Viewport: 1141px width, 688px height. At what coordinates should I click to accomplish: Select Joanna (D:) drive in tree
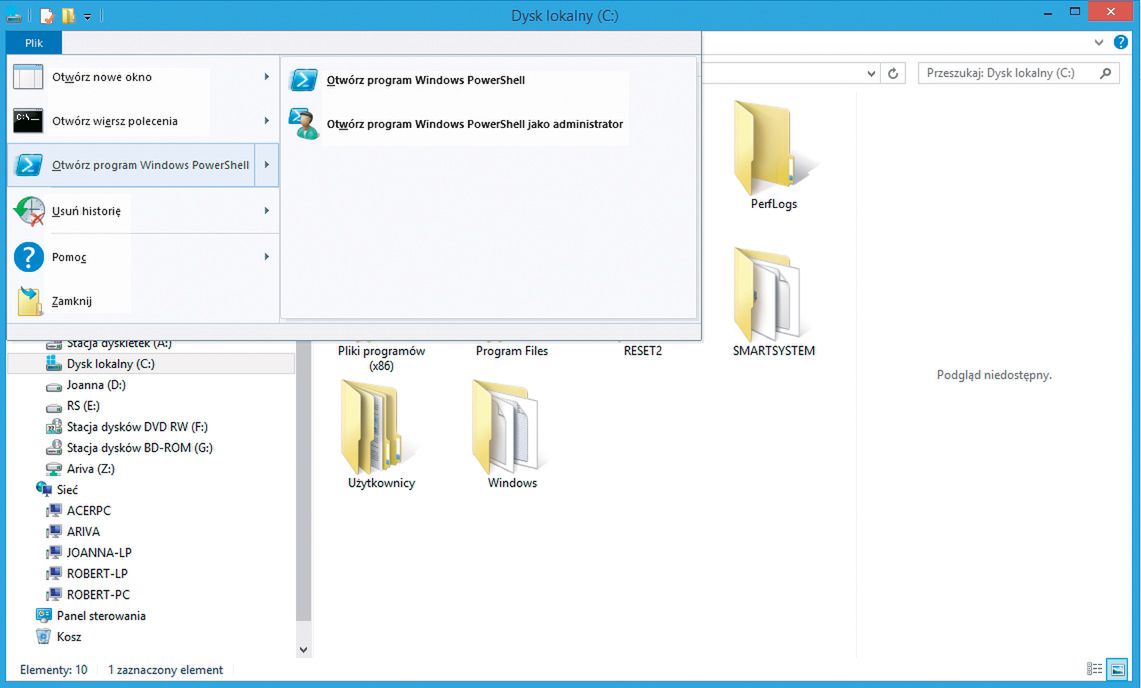pyautogui.click(x=95, y=384)
